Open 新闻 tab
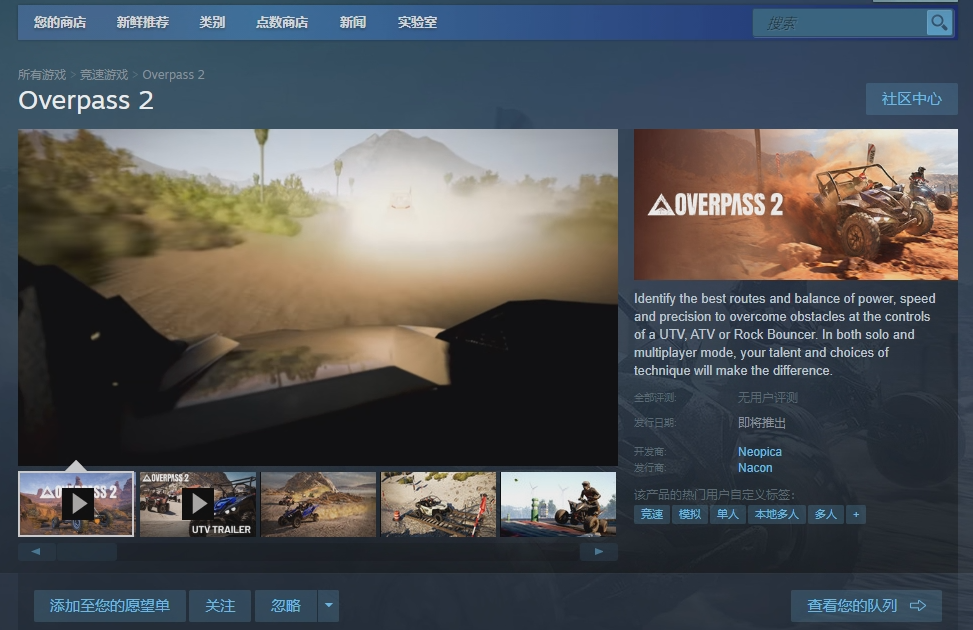 tap(352, 23)
